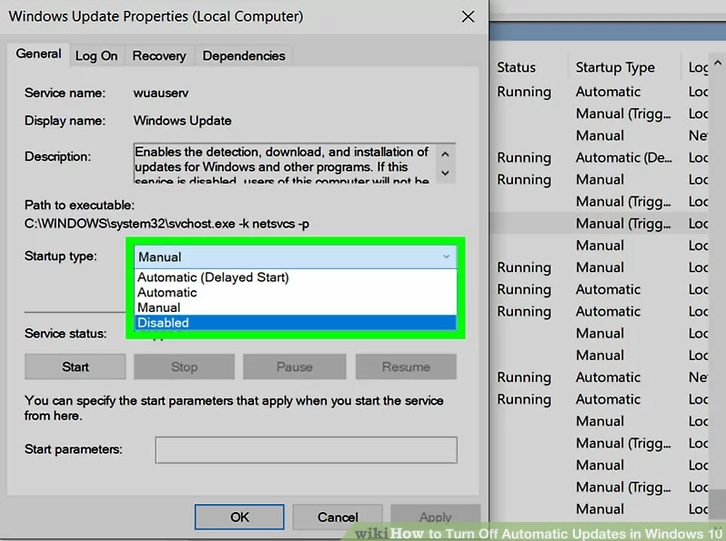Screen dimensions: 726x541
Task: Sort services by Startup Type column header
Action: [x=615, y=67]
